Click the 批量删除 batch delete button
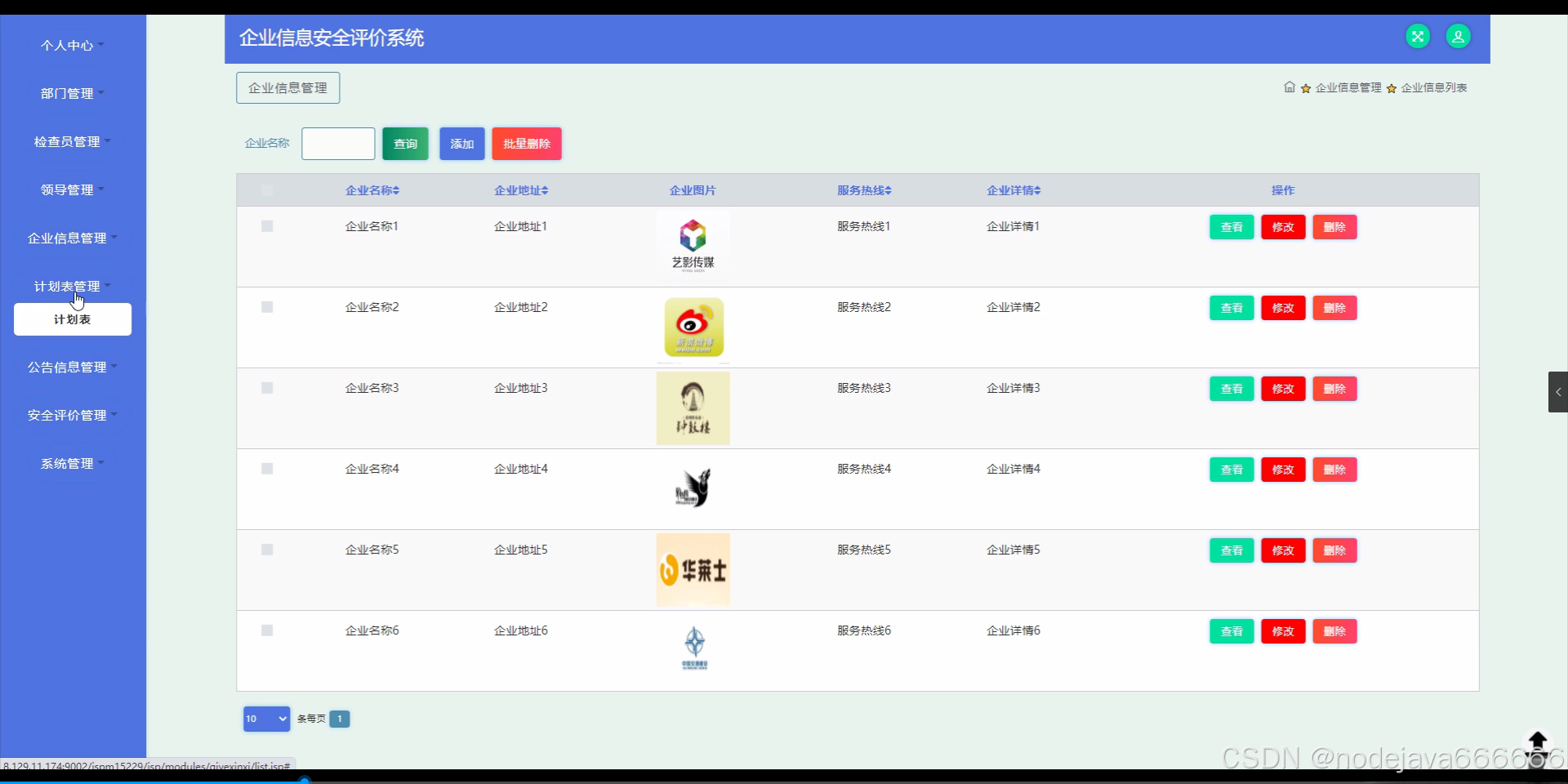 527,144
